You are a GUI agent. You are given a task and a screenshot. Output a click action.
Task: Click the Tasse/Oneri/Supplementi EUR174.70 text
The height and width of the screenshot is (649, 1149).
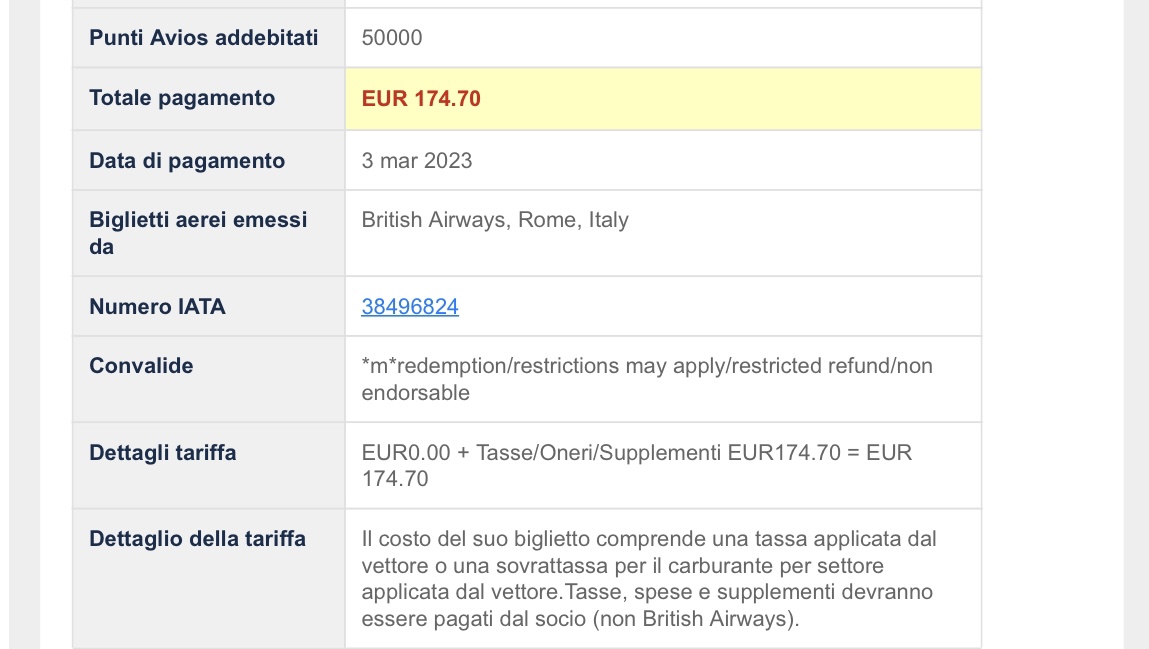[x=658, y=453]
